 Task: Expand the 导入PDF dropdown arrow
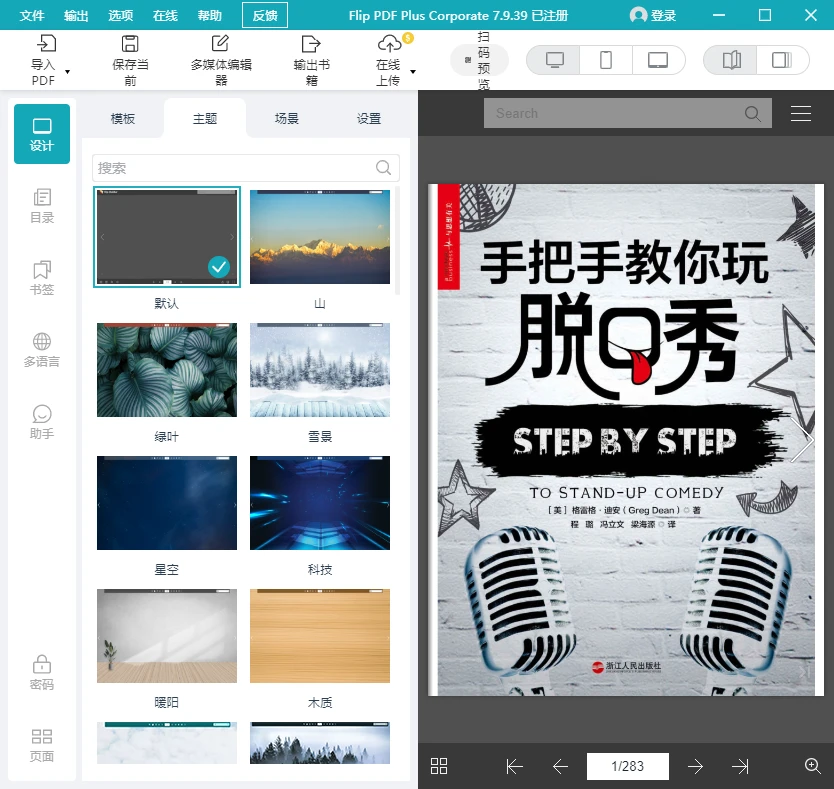pos(65,71)
